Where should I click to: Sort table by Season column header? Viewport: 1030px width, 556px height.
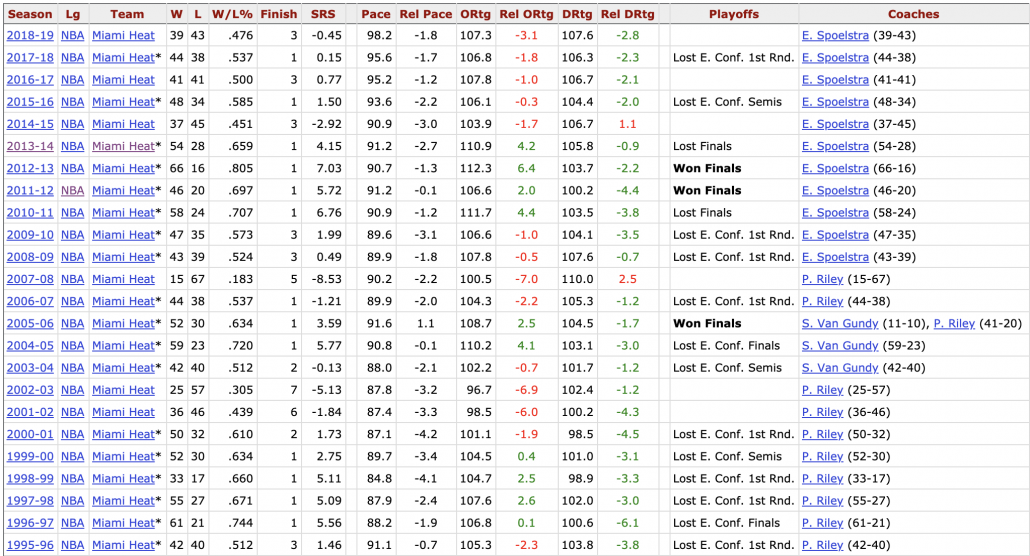tap(30, 14)
